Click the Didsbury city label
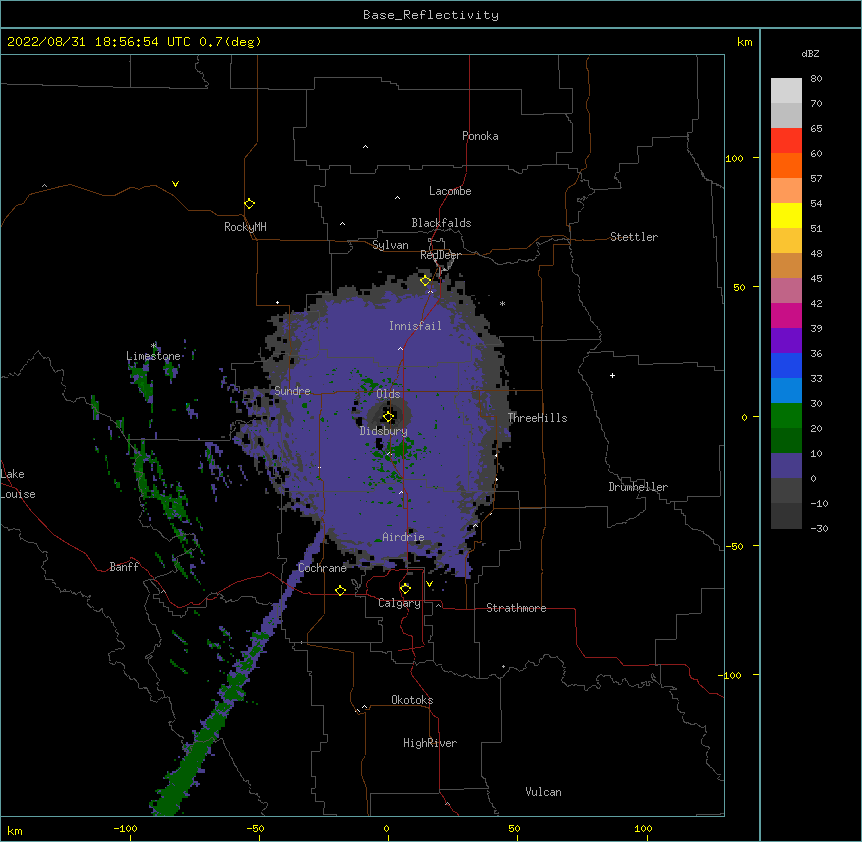The image size is (862, 842). point(383,431)
